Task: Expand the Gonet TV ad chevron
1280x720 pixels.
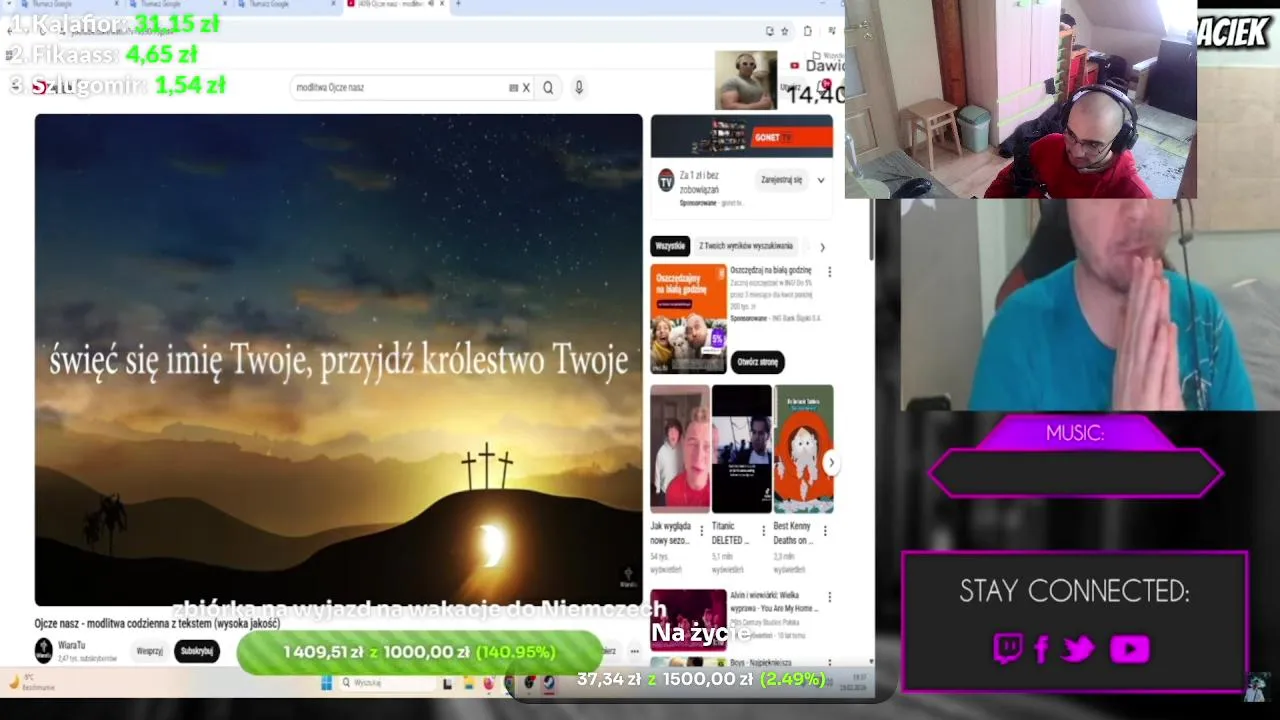Action: coord(821,181)
